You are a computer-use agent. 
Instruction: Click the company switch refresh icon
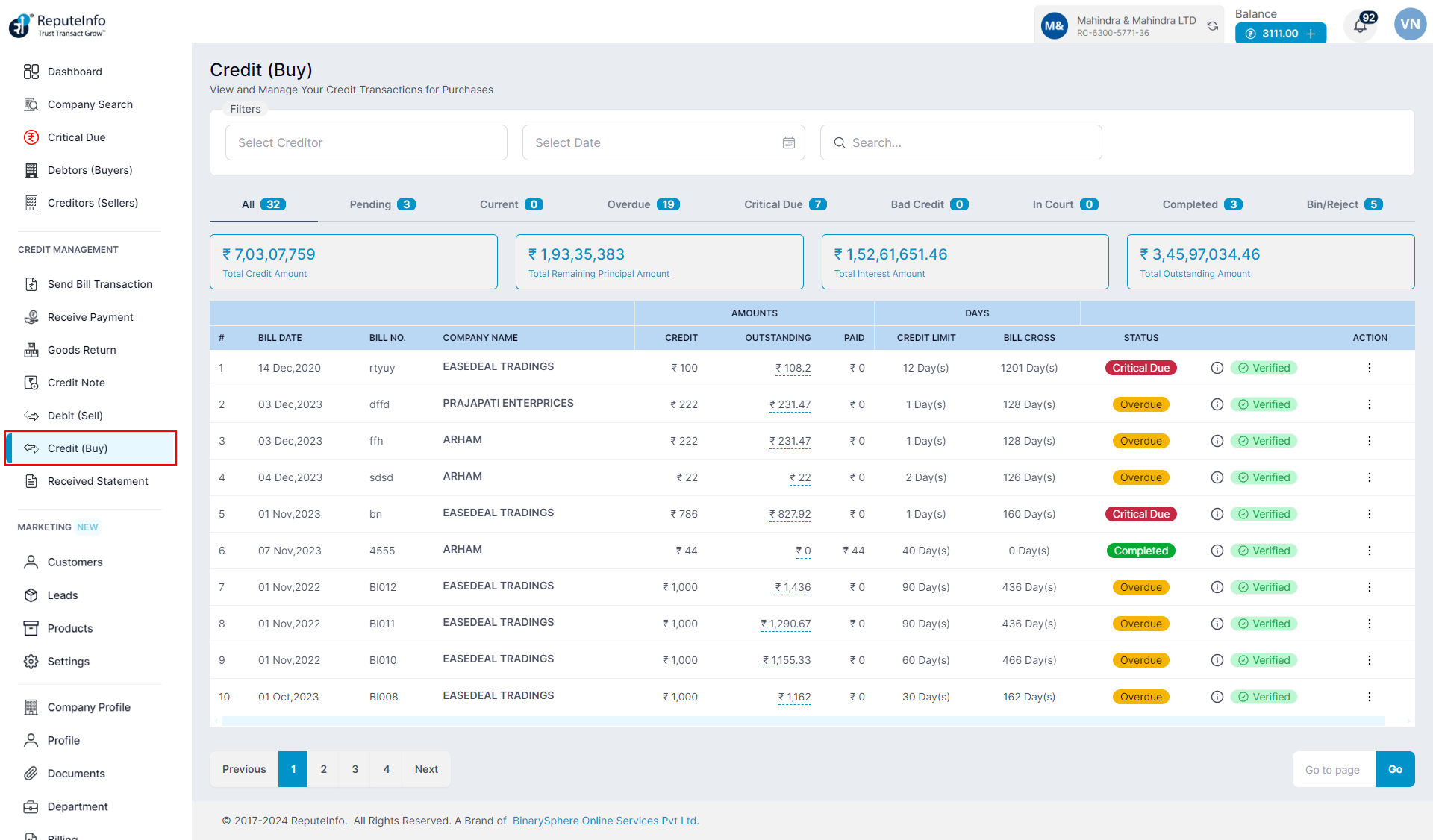pyautogui.click(x=1213, y=26)
